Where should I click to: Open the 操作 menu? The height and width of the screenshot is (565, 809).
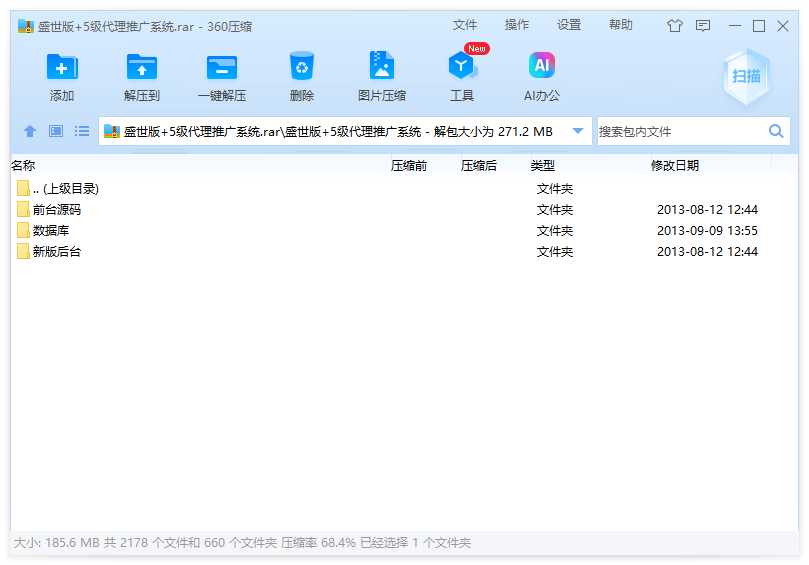pos(516,25)
